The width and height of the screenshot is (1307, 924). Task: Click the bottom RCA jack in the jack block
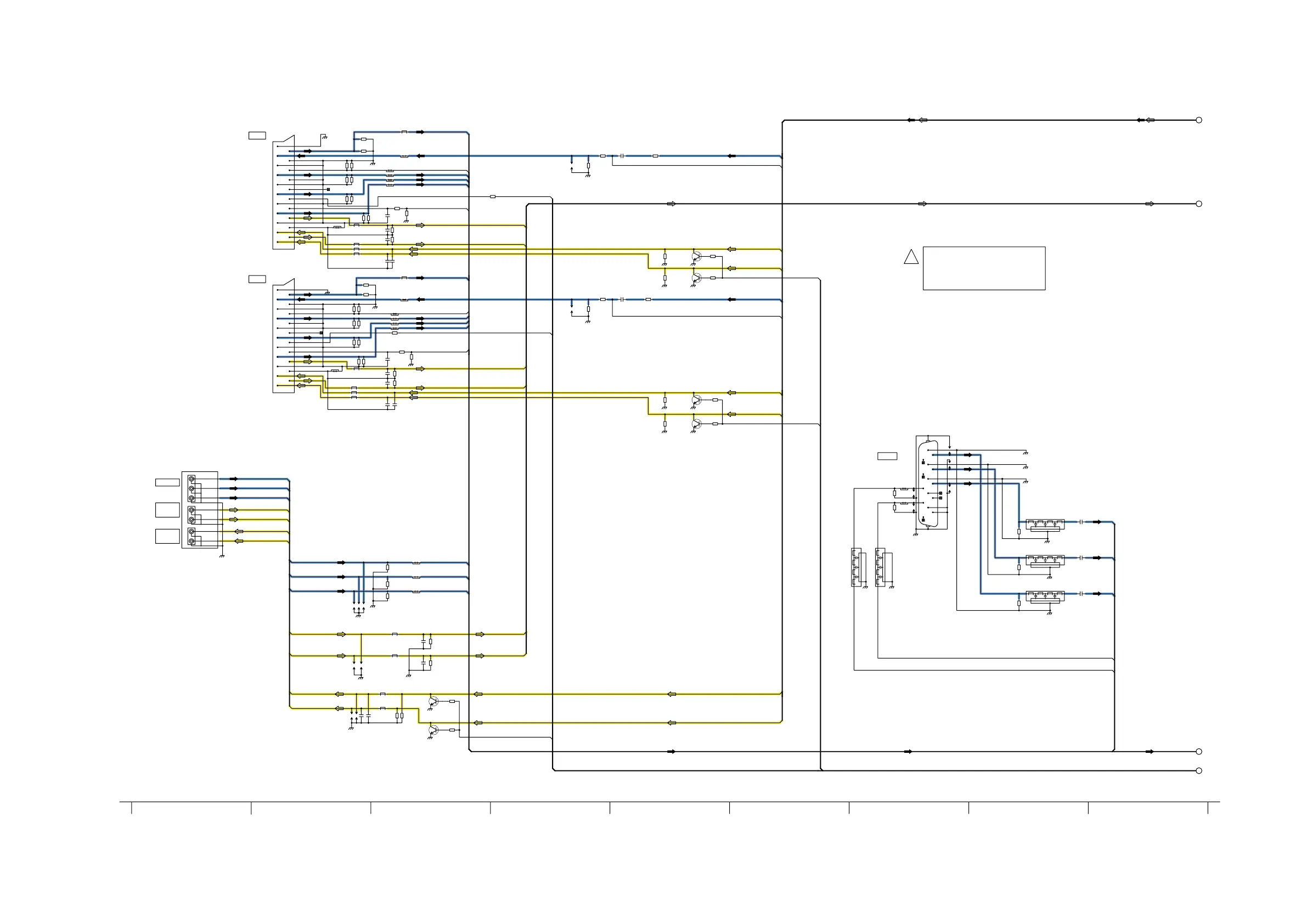pos(192,542)
